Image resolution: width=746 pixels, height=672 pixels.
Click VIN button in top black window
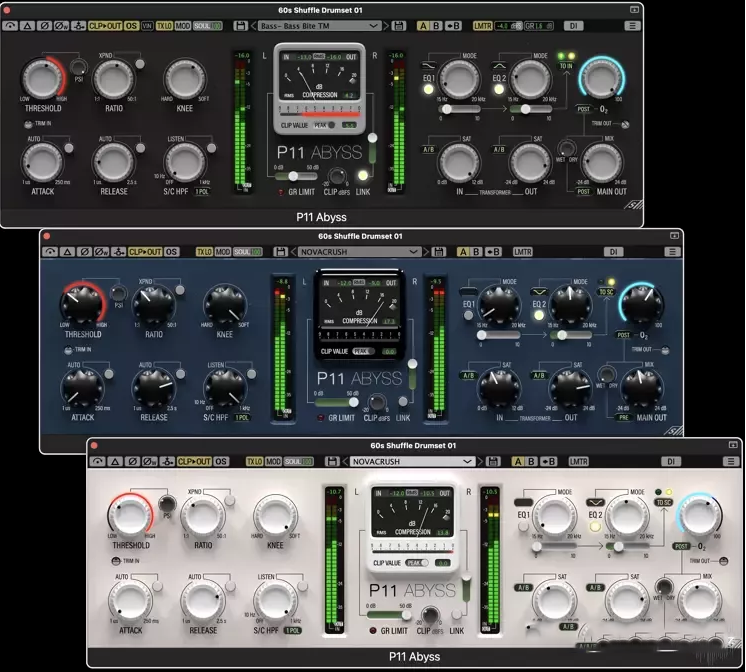147,26
